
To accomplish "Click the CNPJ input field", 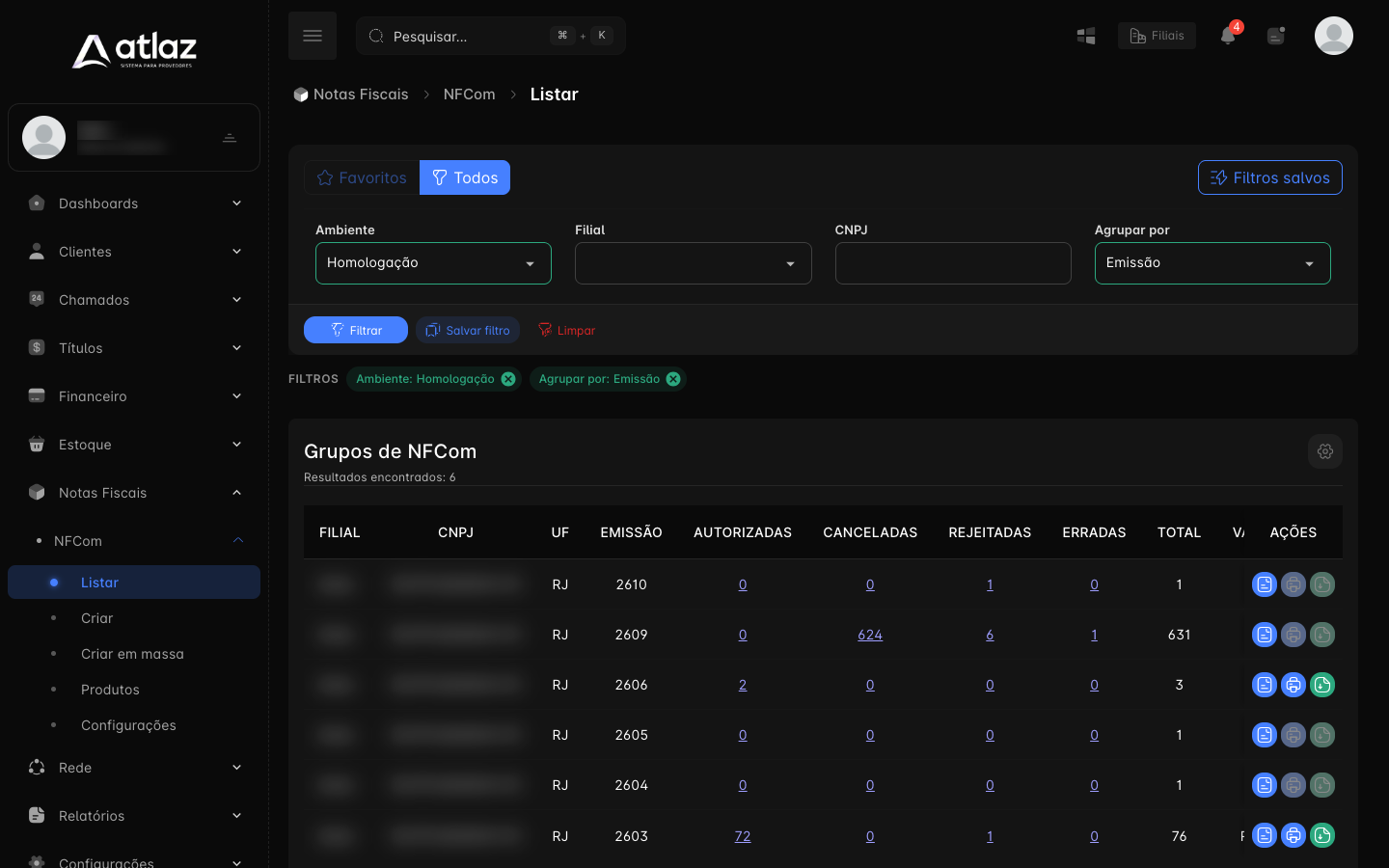I will pyautogui.click(x=953, y=263).
